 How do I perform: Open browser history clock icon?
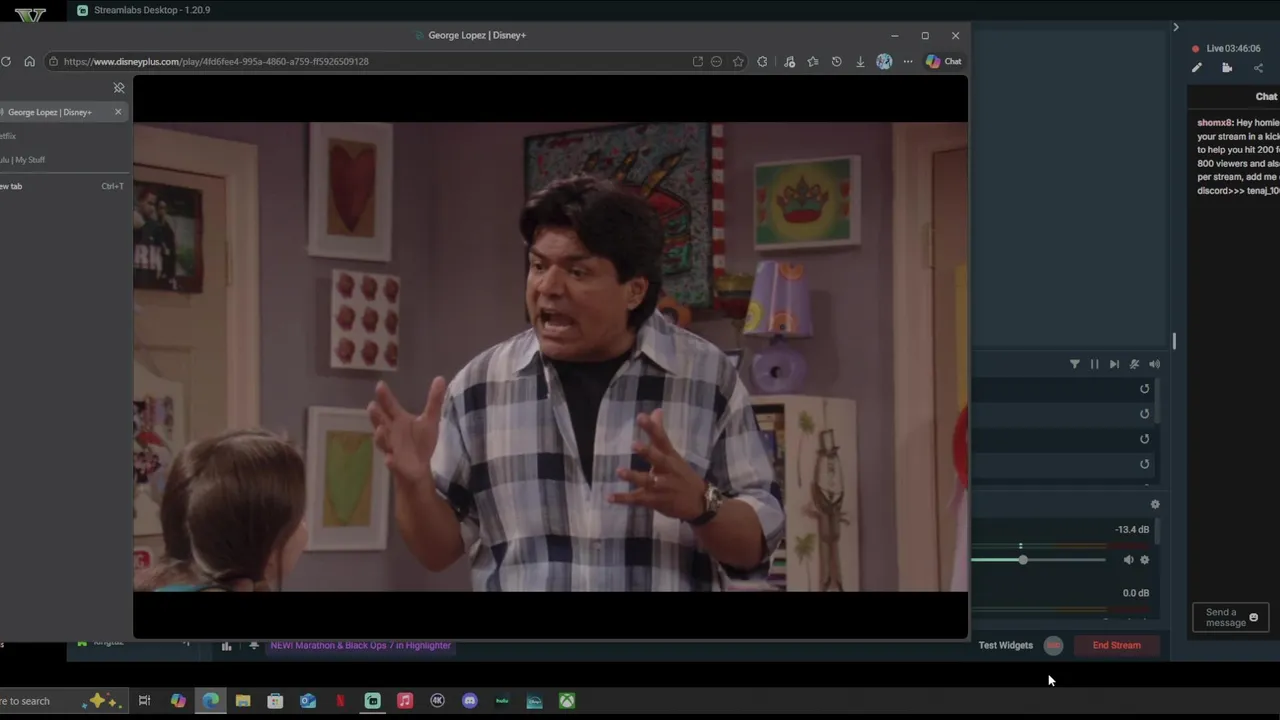click(x=836, y=61)
